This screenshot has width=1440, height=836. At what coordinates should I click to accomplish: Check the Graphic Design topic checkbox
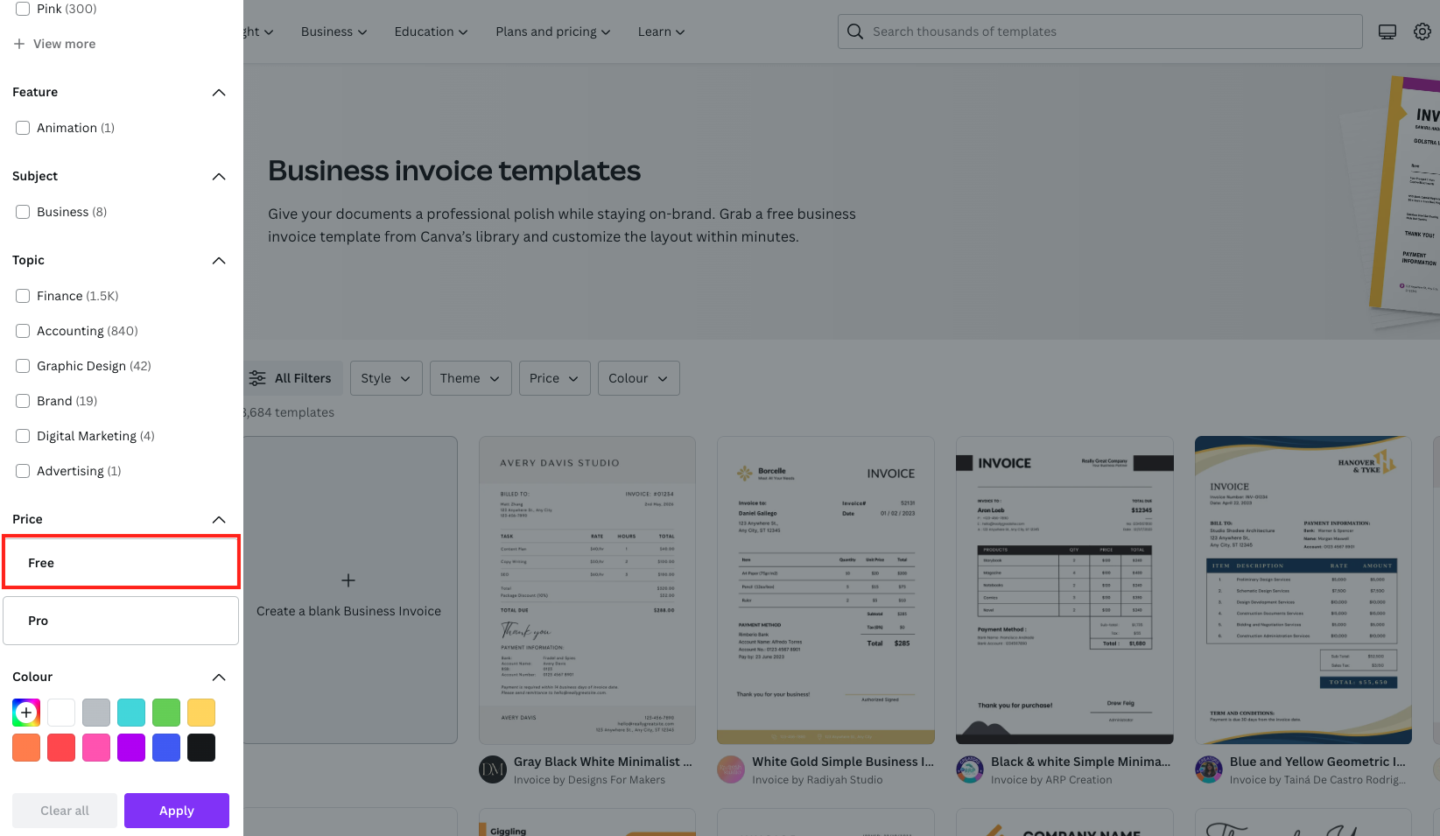point(23,366)
